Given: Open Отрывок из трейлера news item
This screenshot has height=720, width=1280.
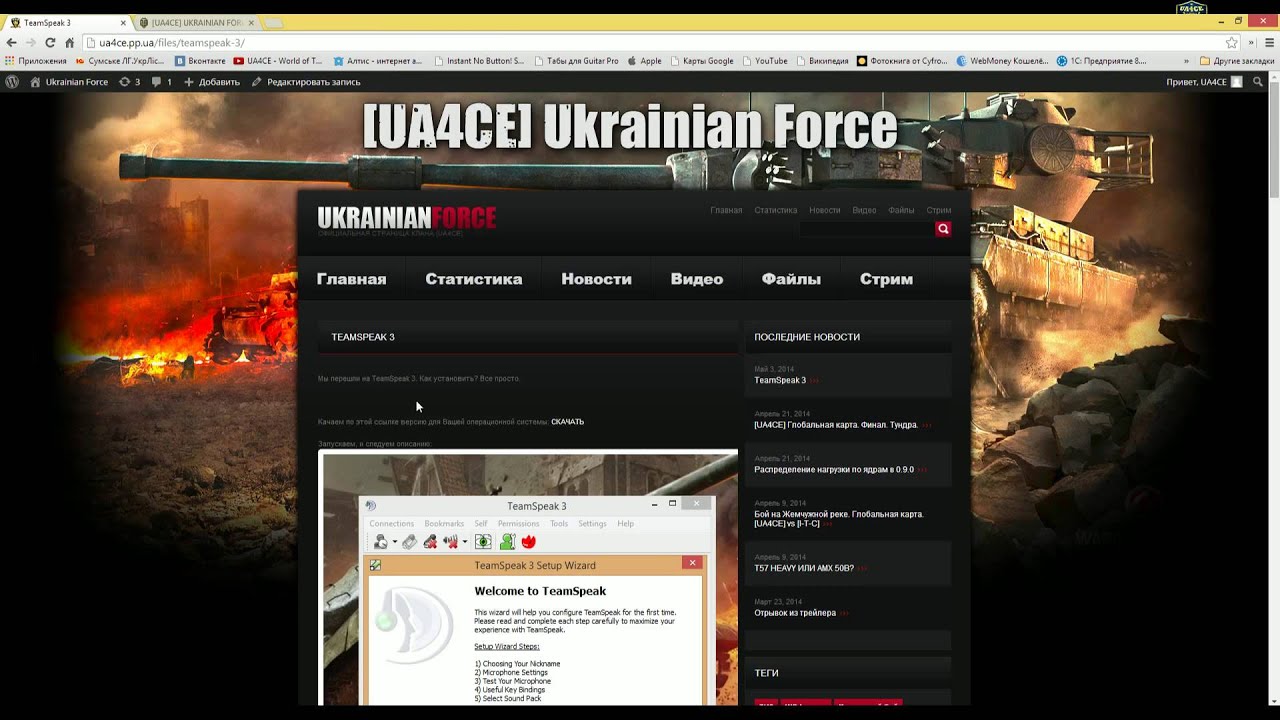Looking at the screenshot, I should (x=795, y=613).
